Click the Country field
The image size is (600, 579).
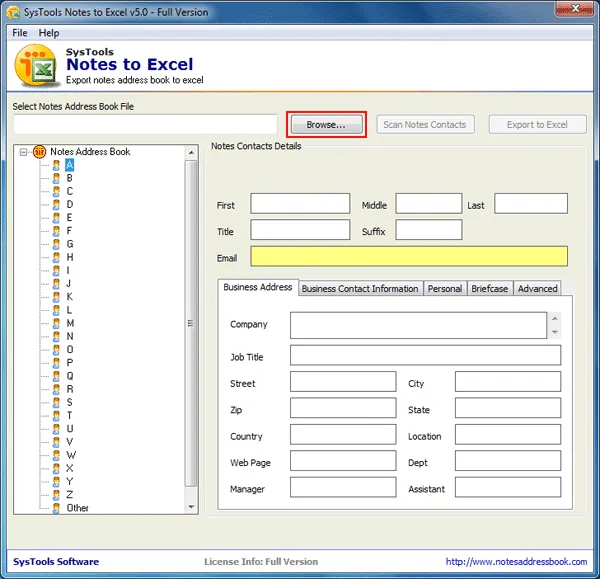(x=343, y=434)
